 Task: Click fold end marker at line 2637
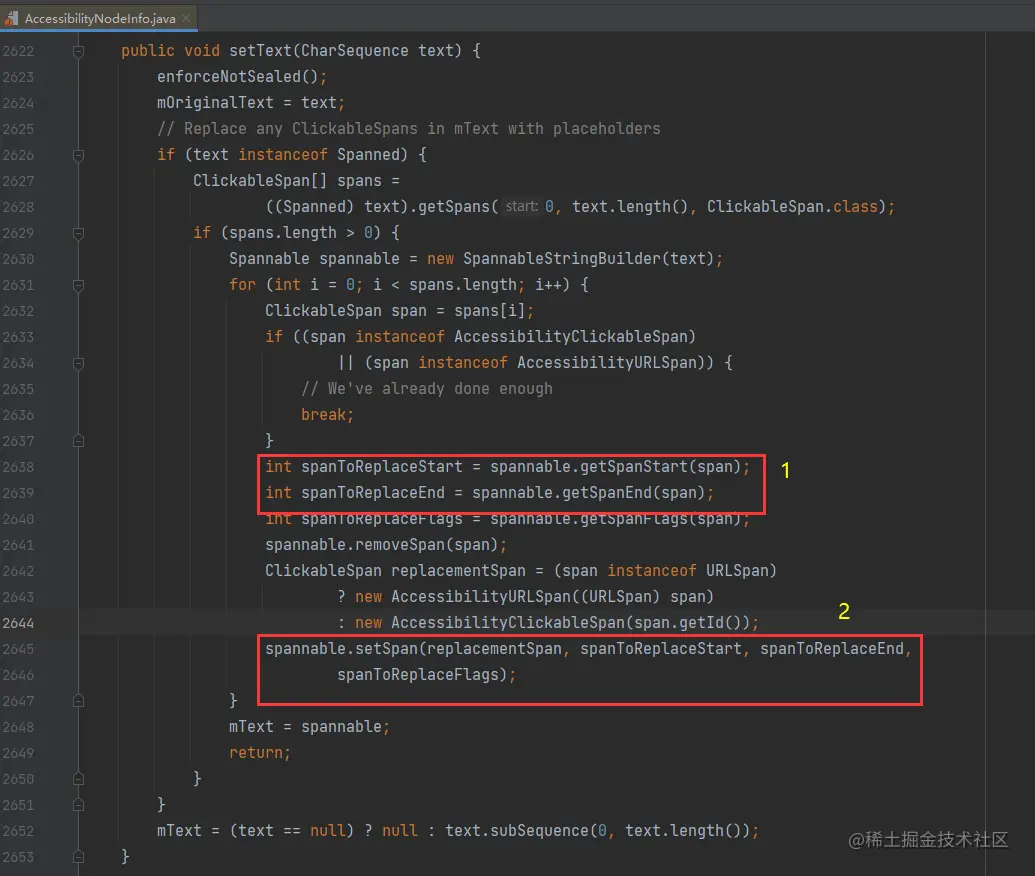tap(78, 441)
